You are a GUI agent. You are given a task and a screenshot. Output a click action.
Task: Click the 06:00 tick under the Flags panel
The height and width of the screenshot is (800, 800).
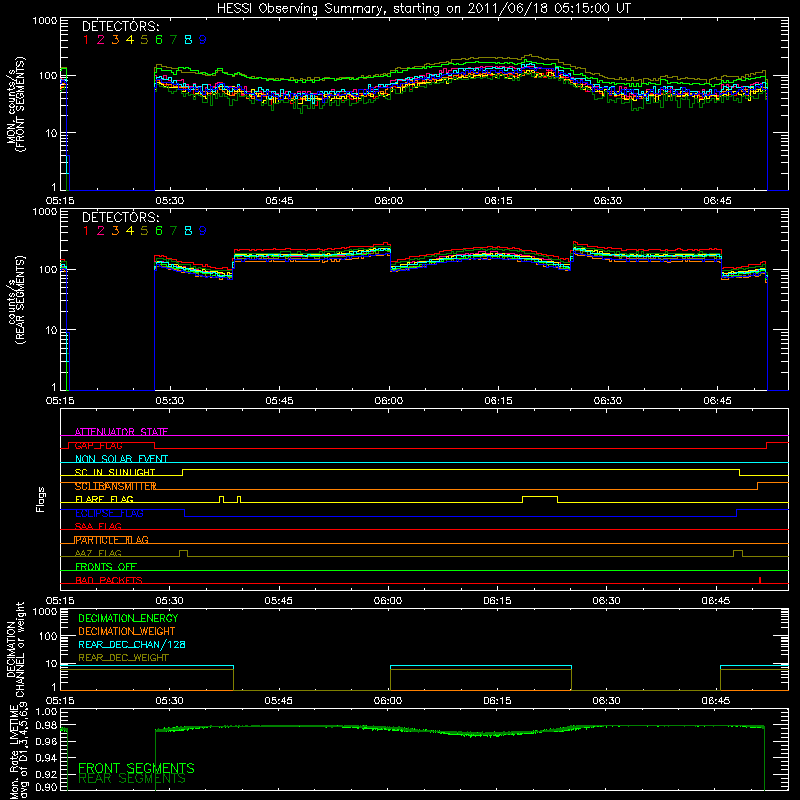[x=388, y=601]
